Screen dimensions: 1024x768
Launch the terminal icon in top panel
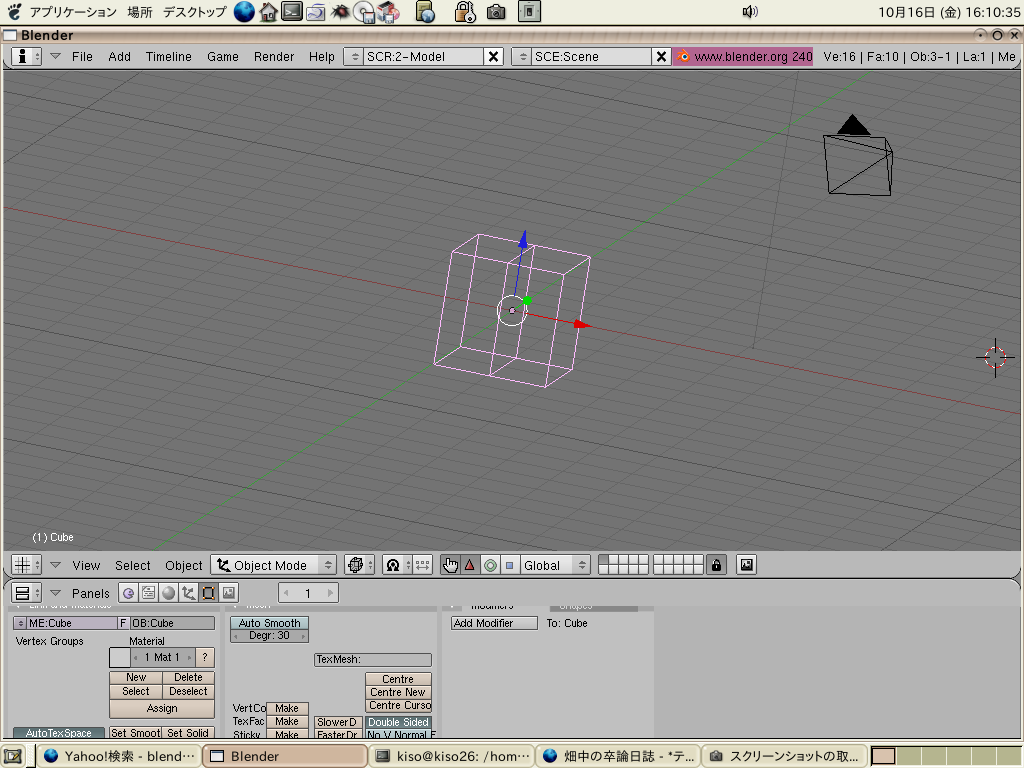292,12
